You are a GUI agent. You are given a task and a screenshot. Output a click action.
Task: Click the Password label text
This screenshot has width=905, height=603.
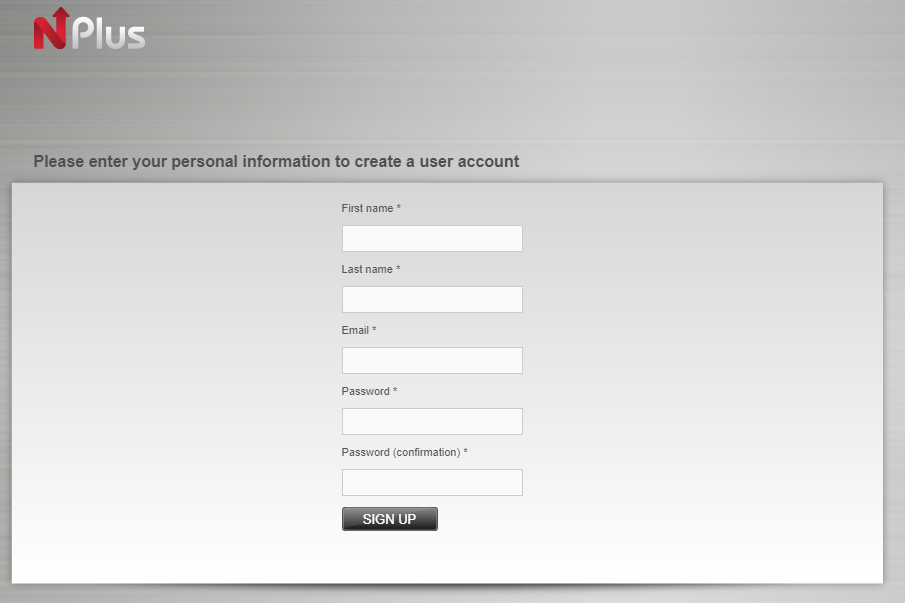[x=365, y=391]
